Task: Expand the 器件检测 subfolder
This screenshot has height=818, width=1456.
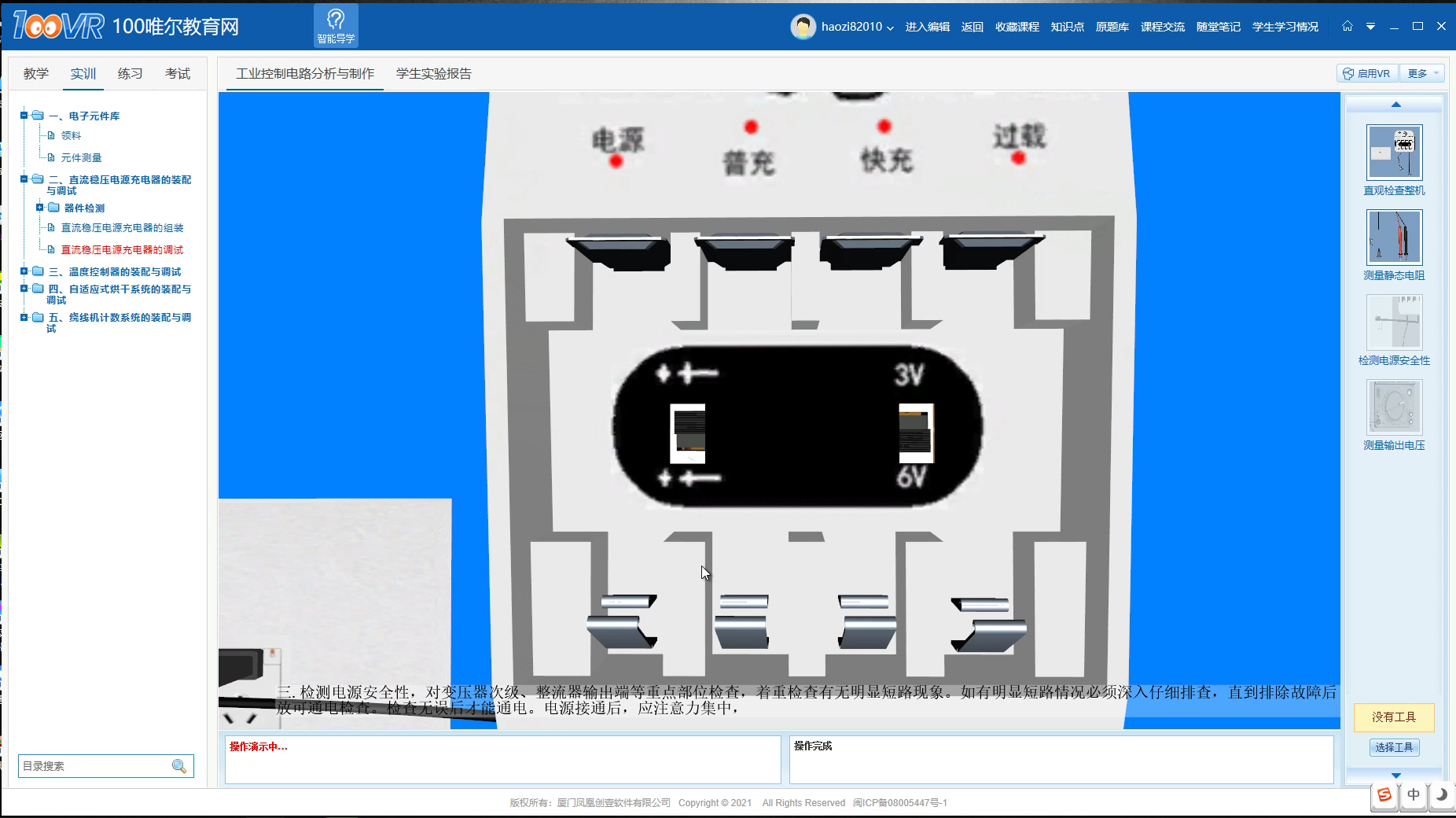Action: 39,208
